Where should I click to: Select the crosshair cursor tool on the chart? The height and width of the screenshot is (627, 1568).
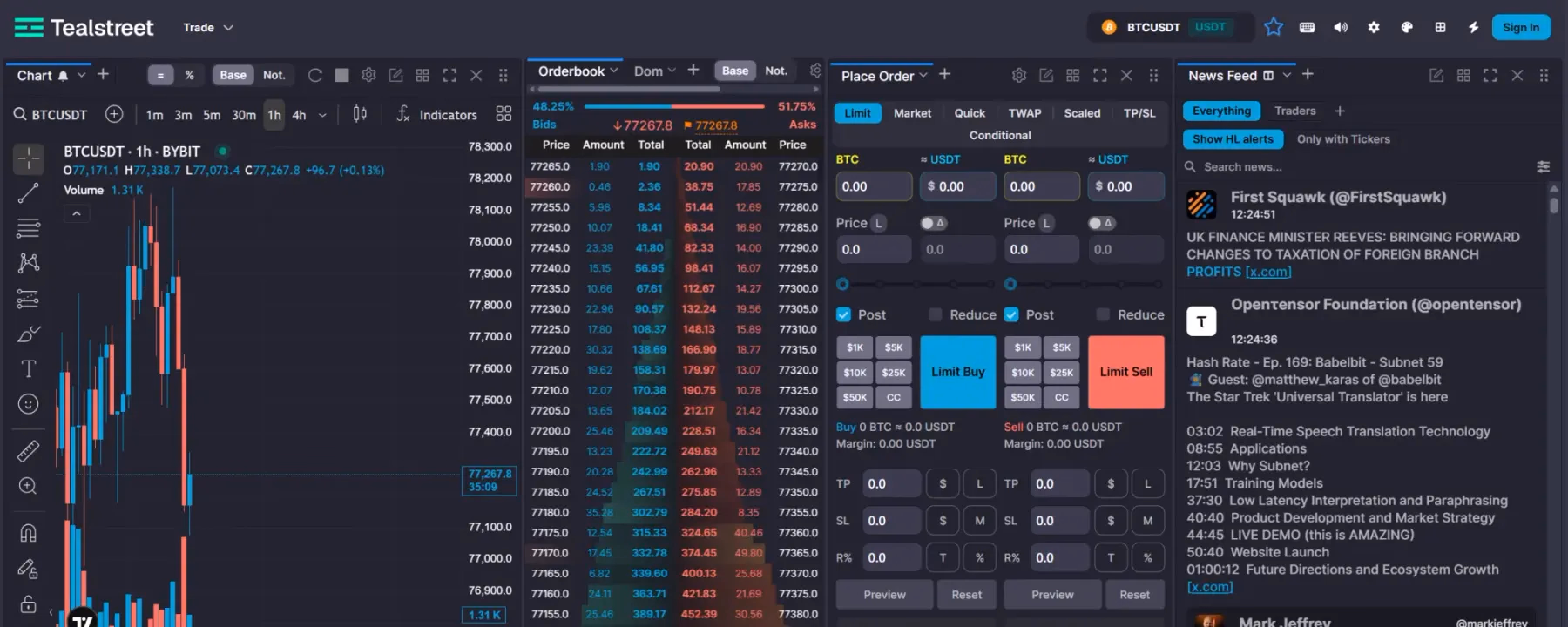point(29,158)
